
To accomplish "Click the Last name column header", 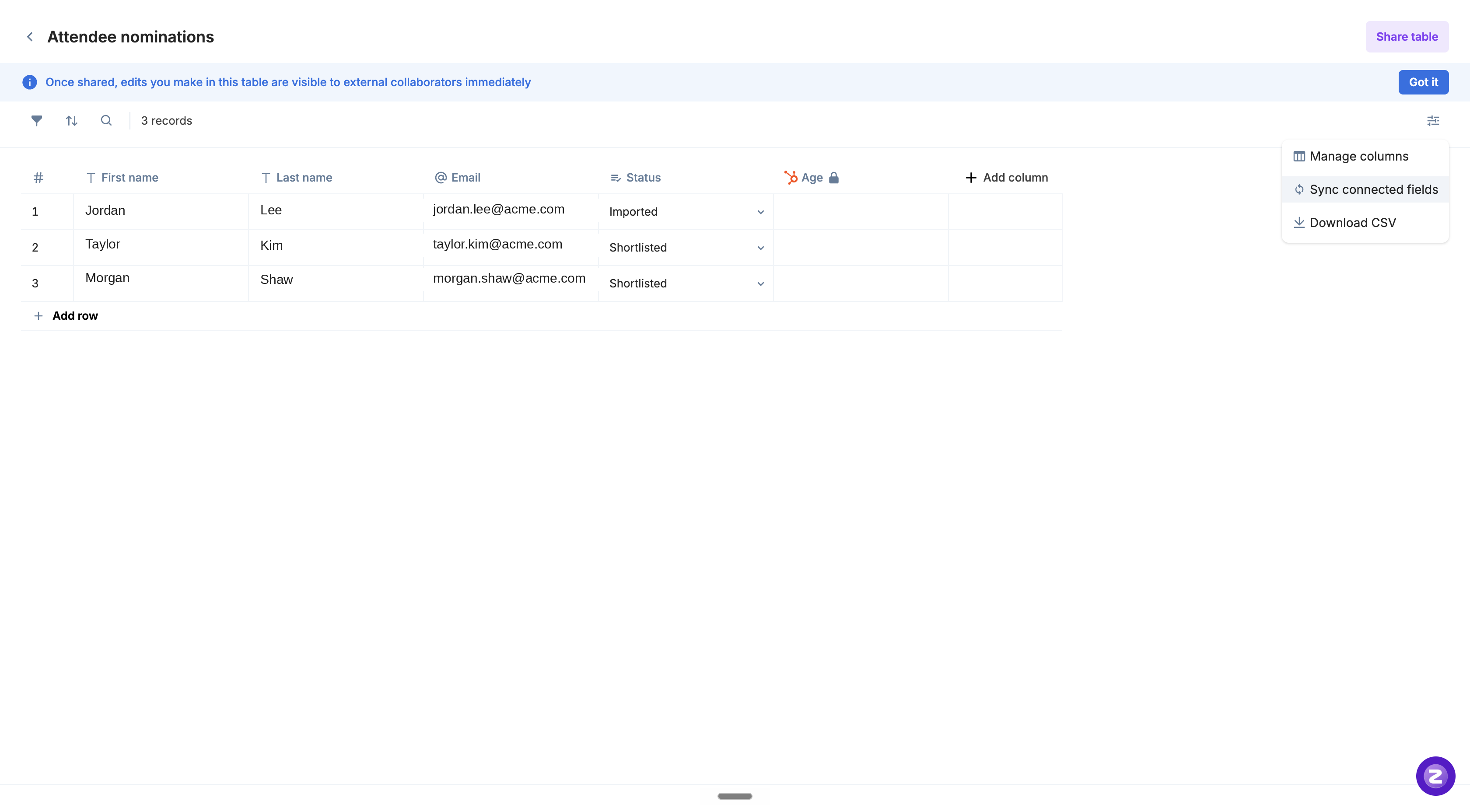I will pyautogui.click(x=304, y=178).
